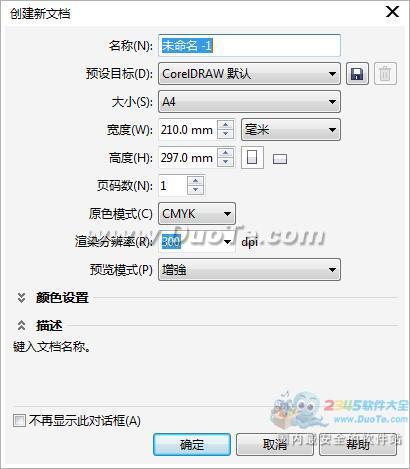This screenshot has height=469, width=410.
Task: Open the CMYK primary color mode dropdown
Action: click(197, 213)
